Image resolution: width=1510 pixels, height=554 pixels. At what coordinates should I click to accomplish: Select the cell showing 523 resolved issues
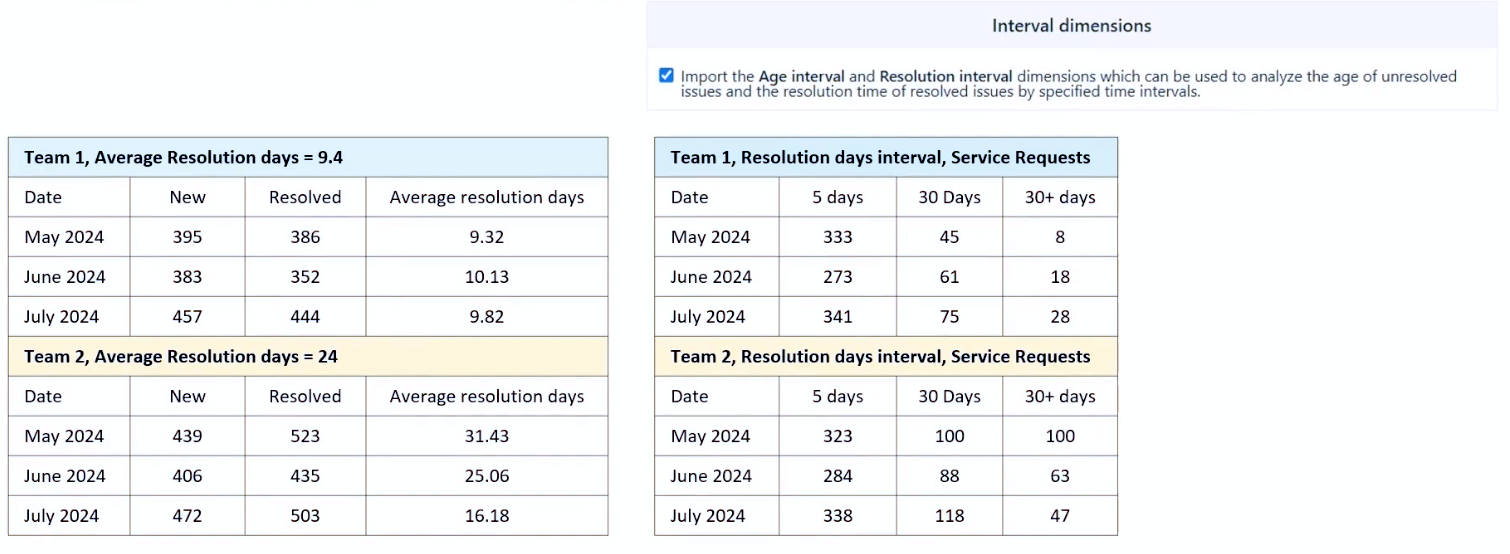305,436
